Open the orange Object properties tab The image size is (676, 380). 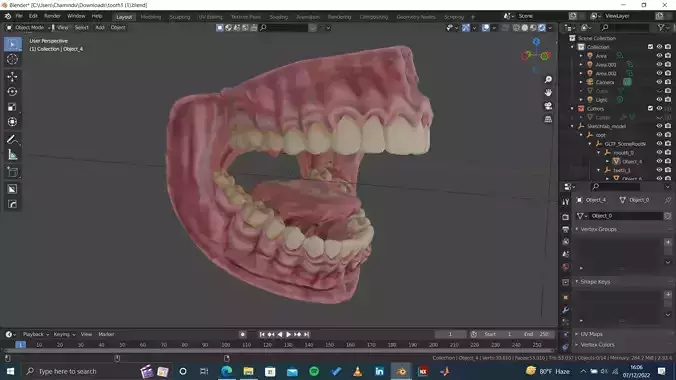[x=566, y=297]
